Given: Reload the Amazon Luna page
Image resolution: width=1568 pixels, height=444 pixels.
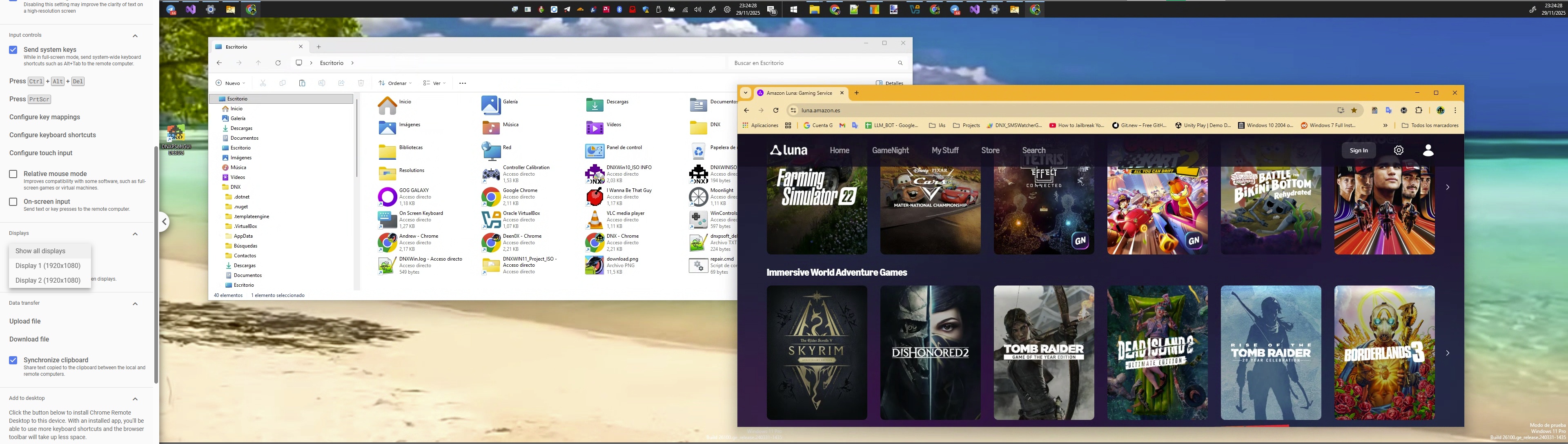Looking at the screenshot, I should coord(775,110).
